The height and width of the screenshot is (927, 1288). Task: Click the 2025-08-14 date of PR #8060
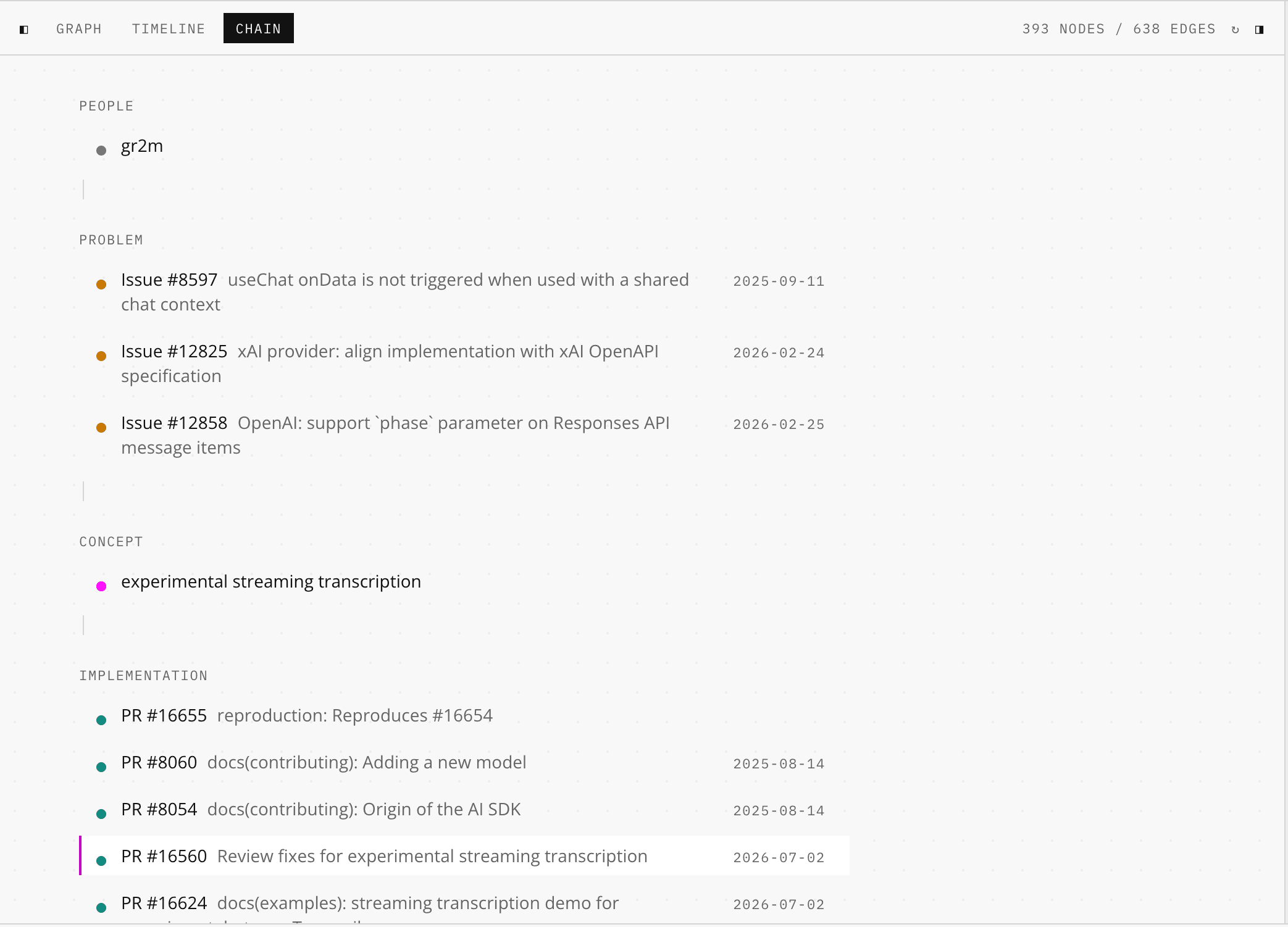[779, 764]
